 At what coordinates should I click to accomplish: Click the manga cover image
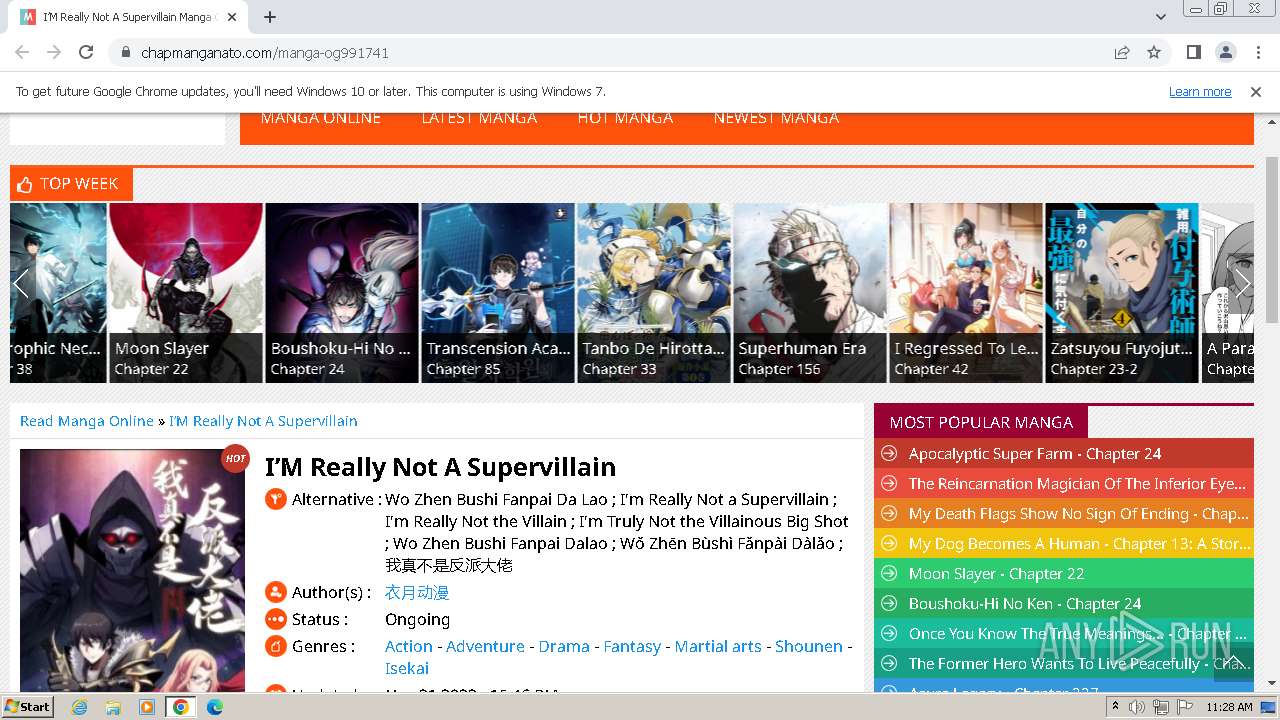(132, 570)
